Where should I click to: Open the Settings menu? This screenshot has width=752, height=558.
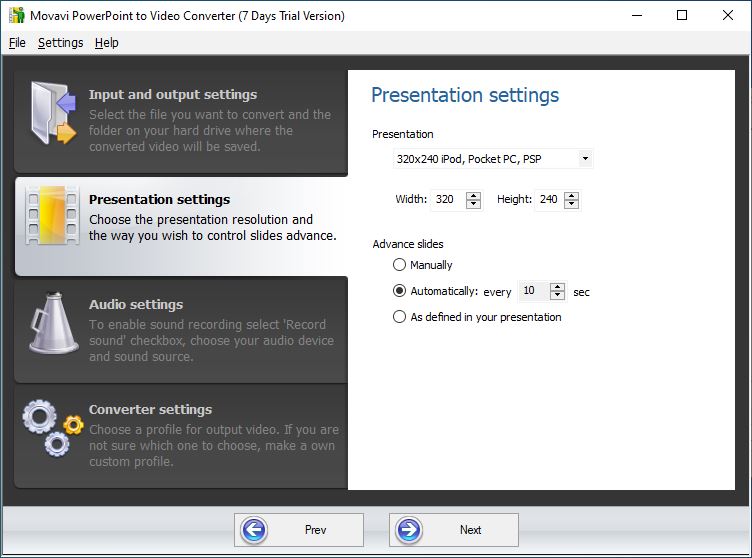click(60, 43)
